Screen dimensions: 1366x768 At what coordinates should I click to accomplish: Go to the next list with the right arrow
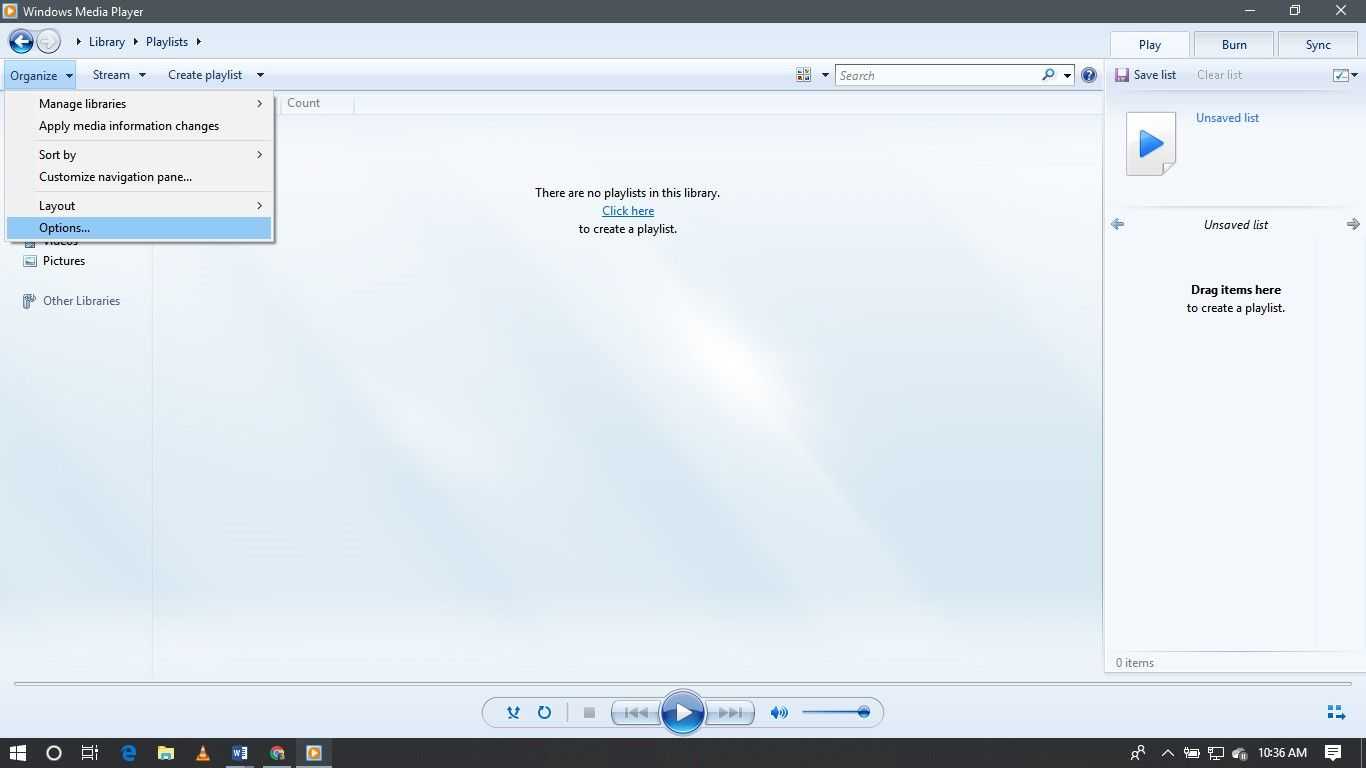1353,224
